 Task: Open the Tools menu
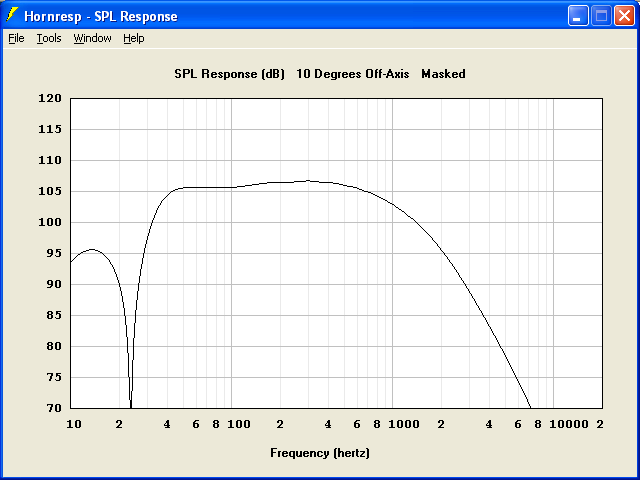coord(49,38)
